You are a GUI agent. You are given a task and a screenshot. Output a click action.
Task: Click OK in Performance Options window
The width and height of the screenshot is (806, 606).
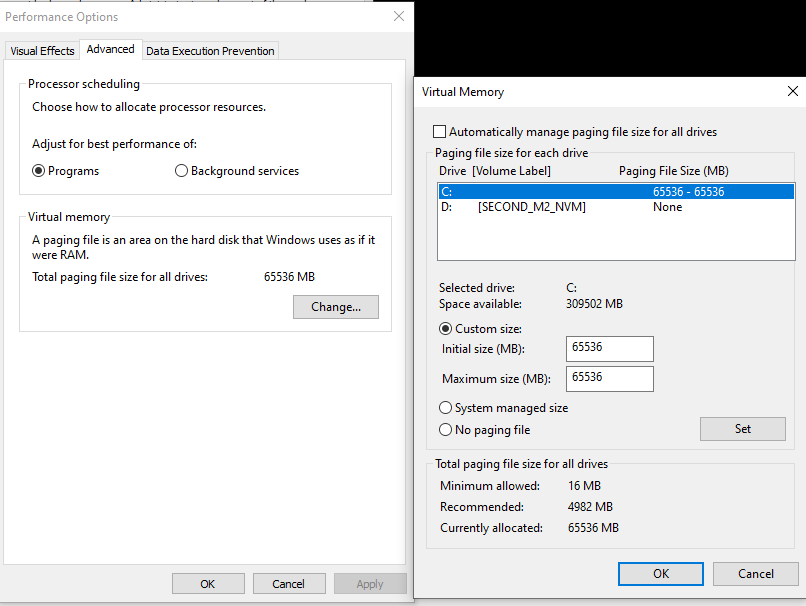208,584
